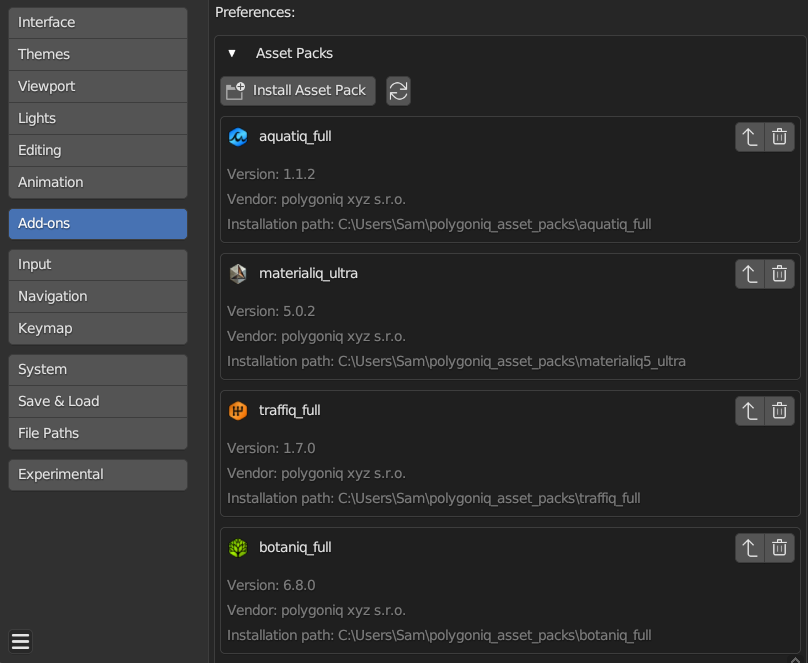Open the hamburger menu in bottom corner

[20, 641]
